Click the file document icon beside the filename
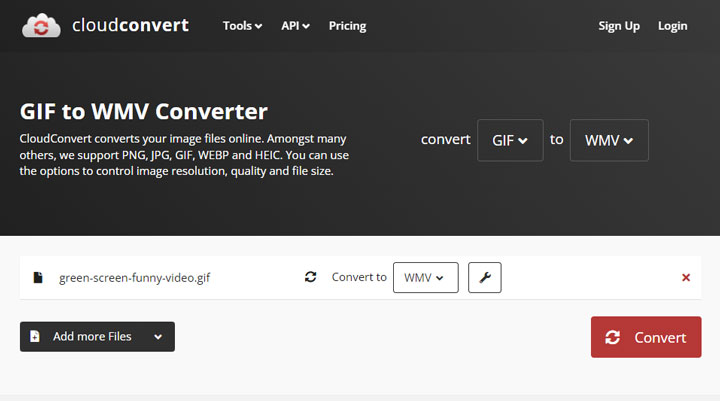This screenshot has height=401, width=720. click(x=38, y=277)
